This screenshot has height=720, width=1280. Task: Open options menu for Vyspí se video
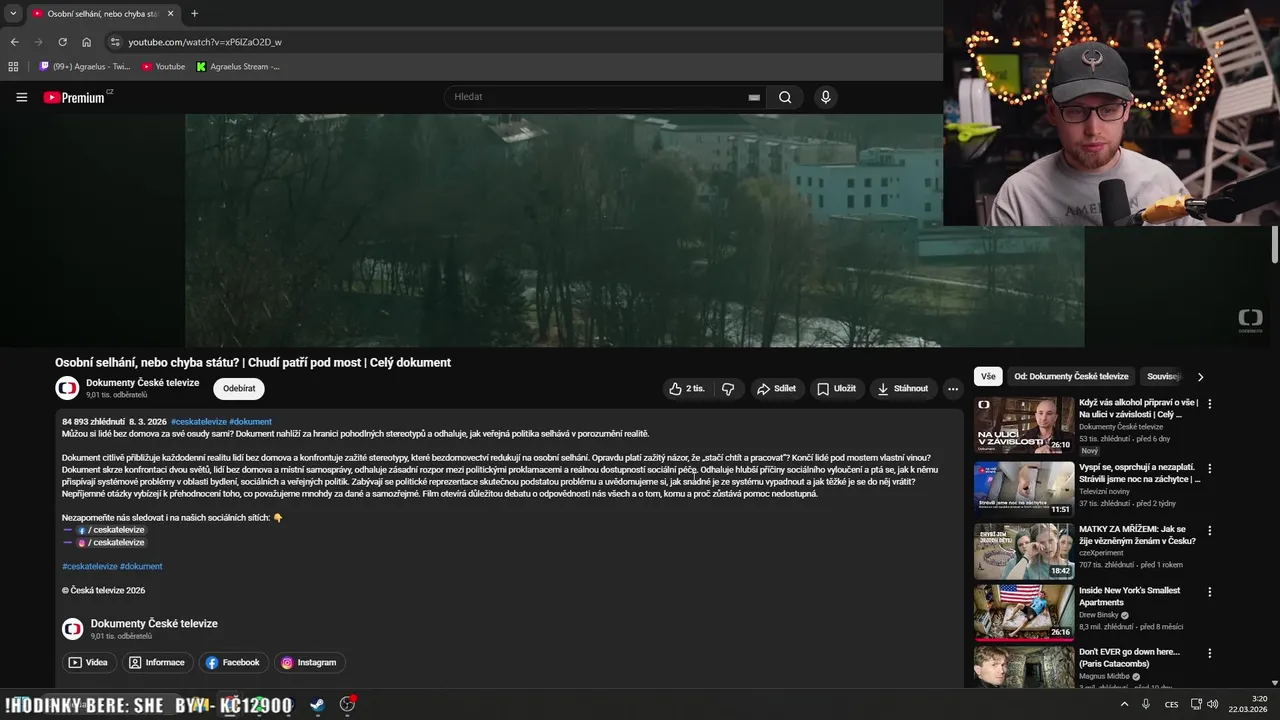click(x=1209, y=468)
